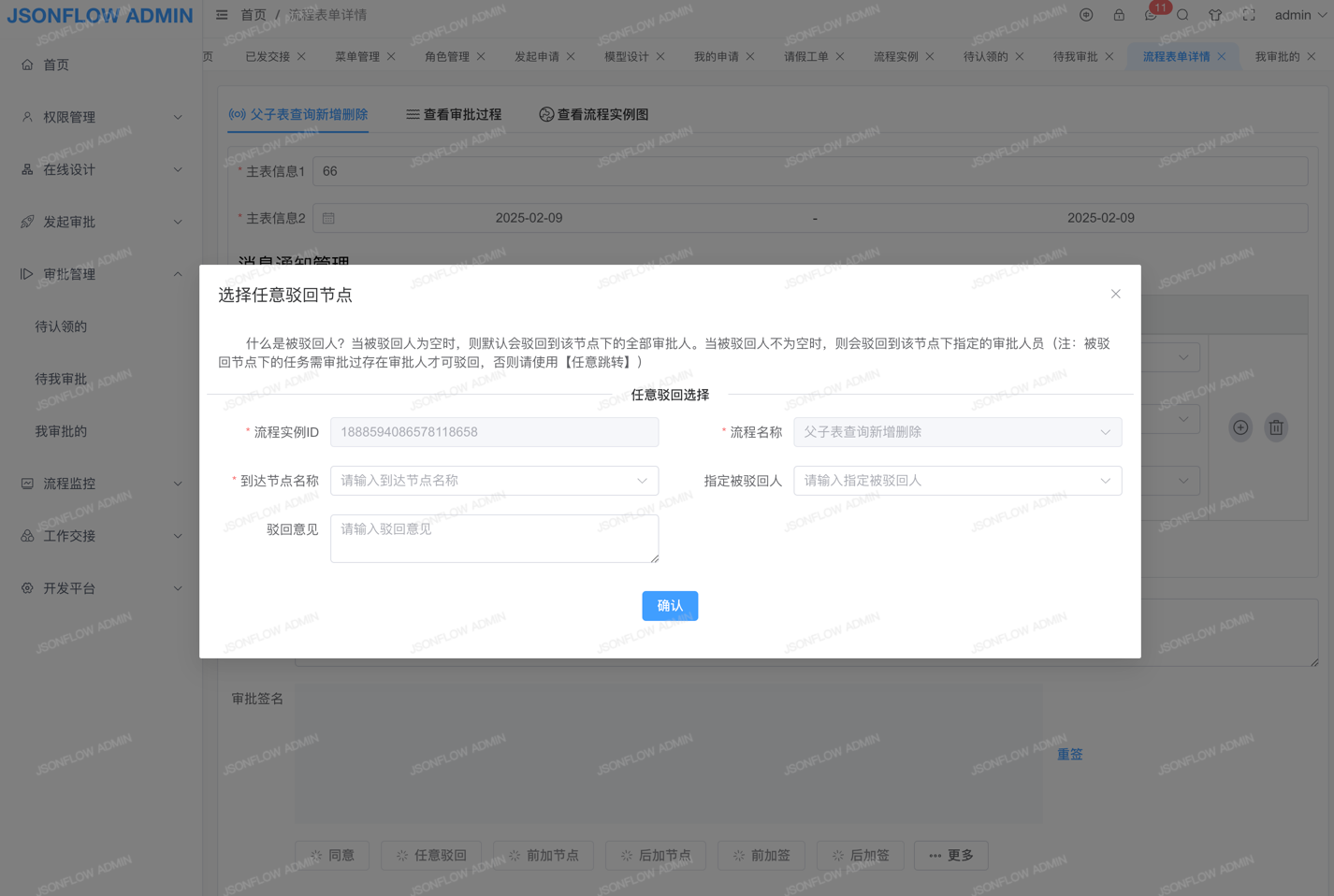
Task: Click the 确认 button
Action: pyautogui.click(x=670, y=606)
